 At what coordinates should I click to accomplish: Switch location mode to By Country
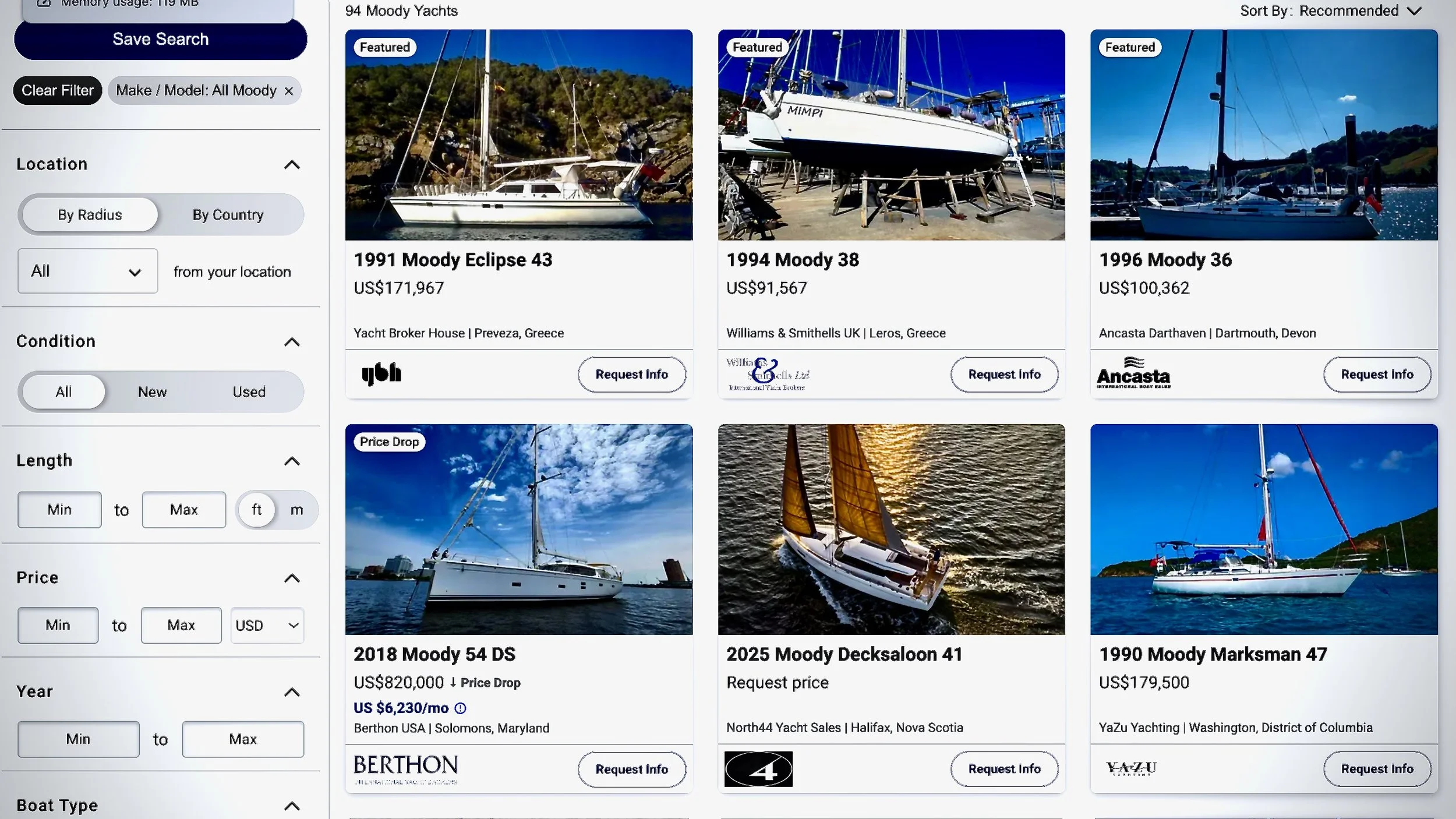(228, 215)
